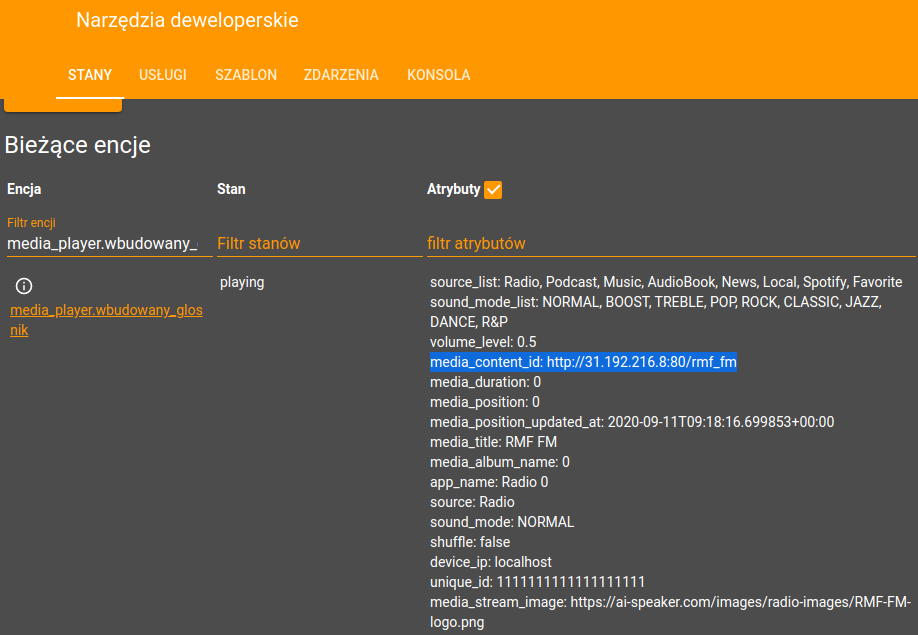Click the Encja column header

click(x=24, y=189)
